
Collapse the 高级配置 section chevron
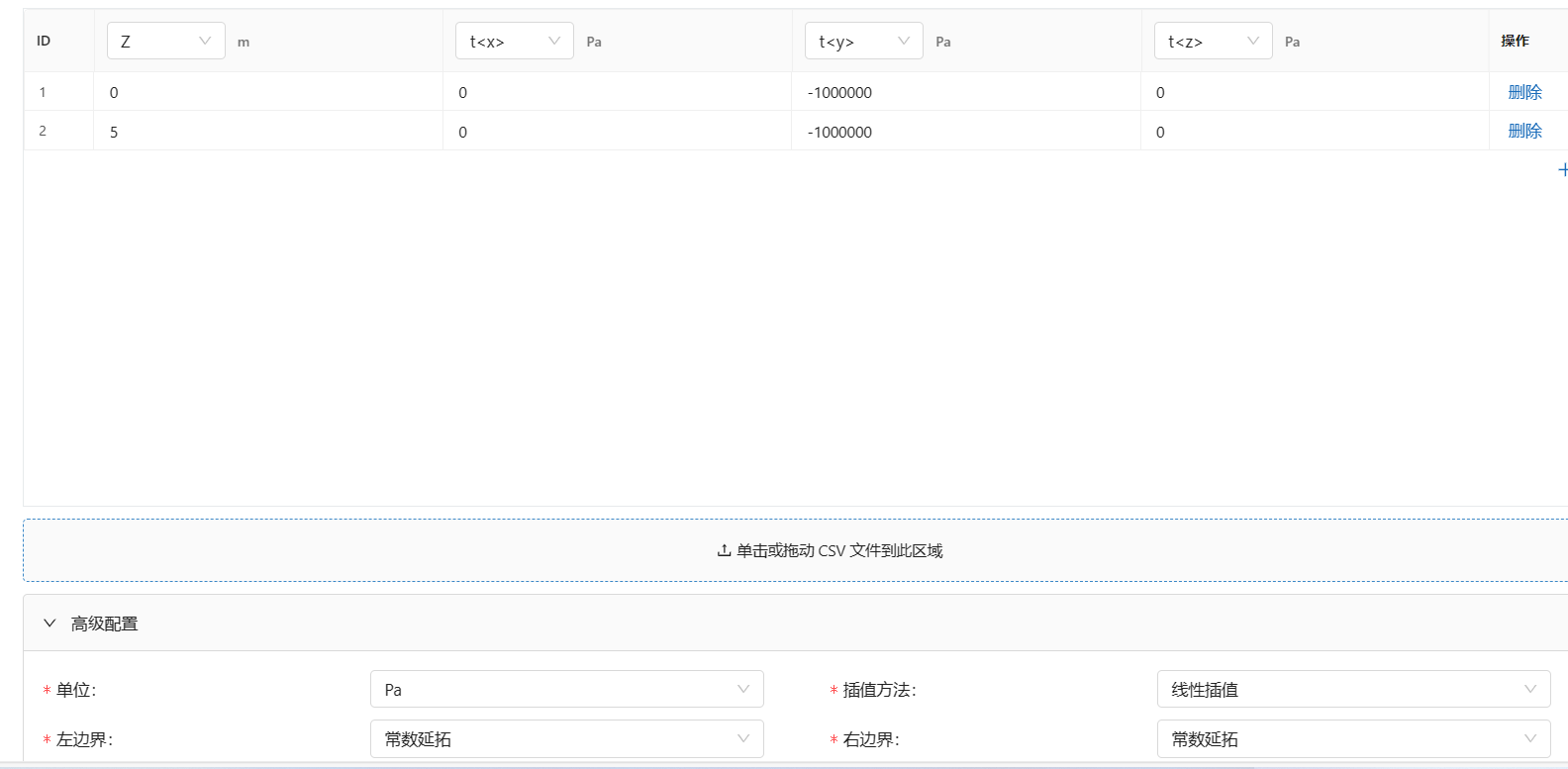pyautogui.click(x=49, y=624)
